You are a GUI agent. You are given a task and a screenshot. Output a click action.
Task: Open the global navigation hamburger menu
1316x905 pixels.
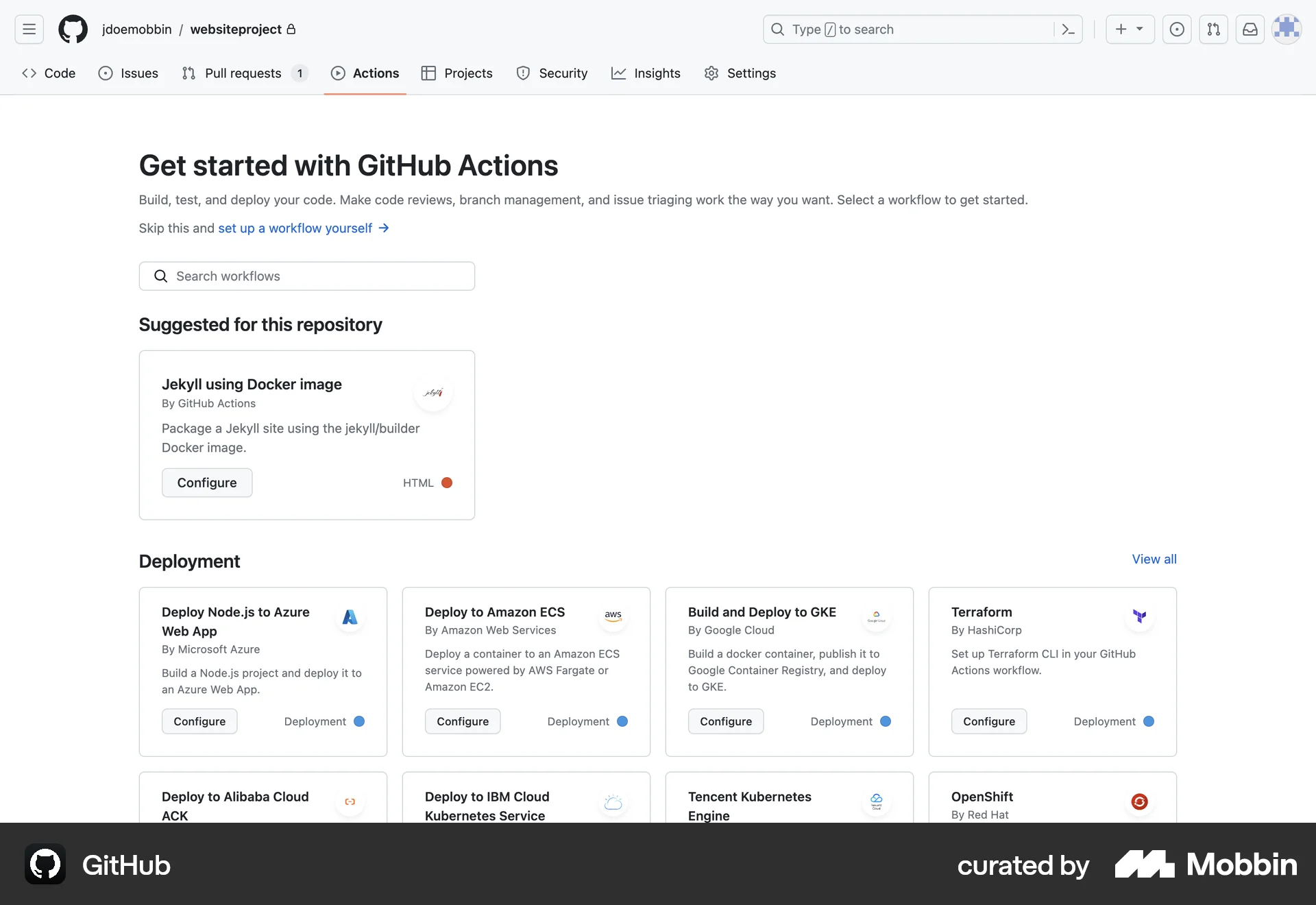pos(28,29)
